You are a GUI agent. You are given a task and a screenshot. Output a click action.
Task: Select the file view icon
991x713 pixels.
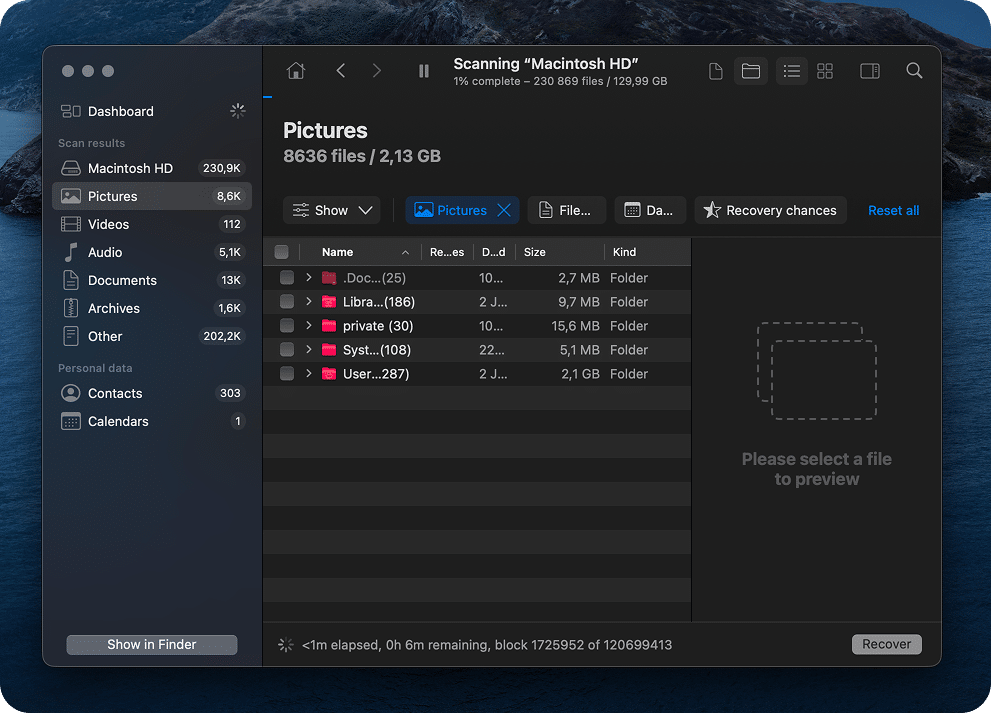716,71
